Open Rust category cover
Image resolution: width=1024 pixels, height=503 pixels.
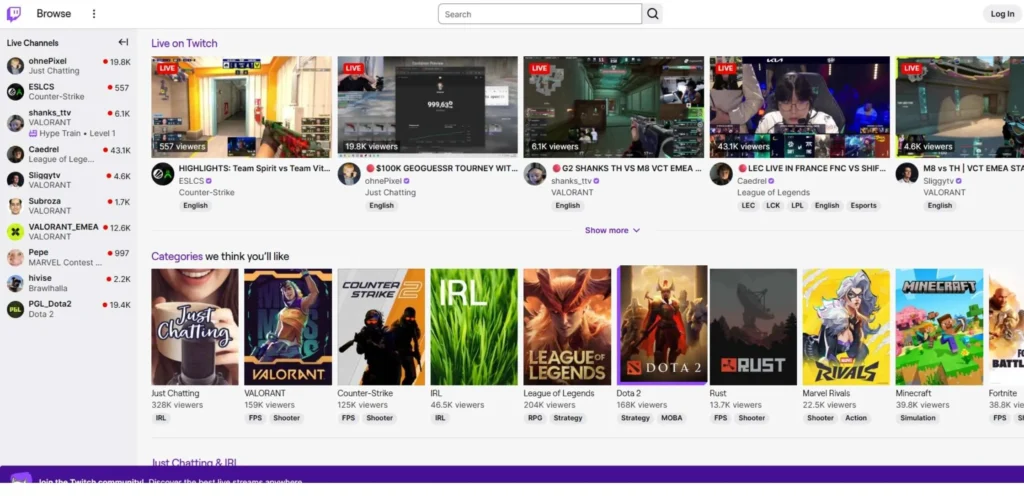tap(754, 327)
